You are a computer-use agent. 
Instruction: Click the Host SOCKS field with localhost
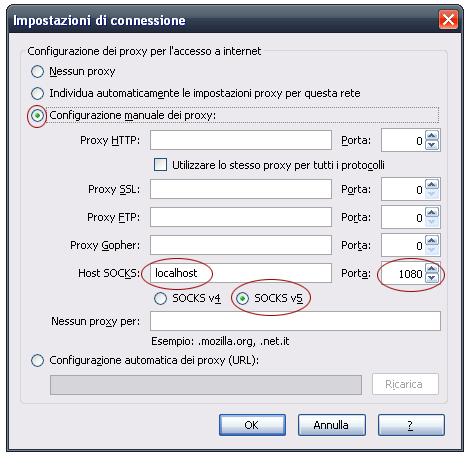[241, 273]
